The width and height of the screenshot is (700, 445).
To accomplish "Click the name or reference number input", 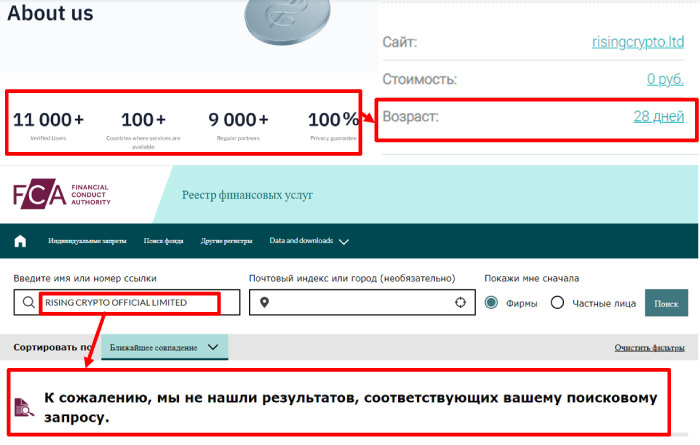I will [x=127, y=302].
